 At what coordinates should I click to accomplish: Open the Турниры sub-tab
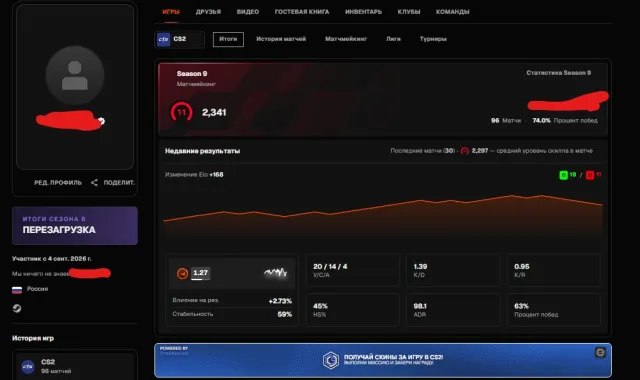tap(433, 39)
